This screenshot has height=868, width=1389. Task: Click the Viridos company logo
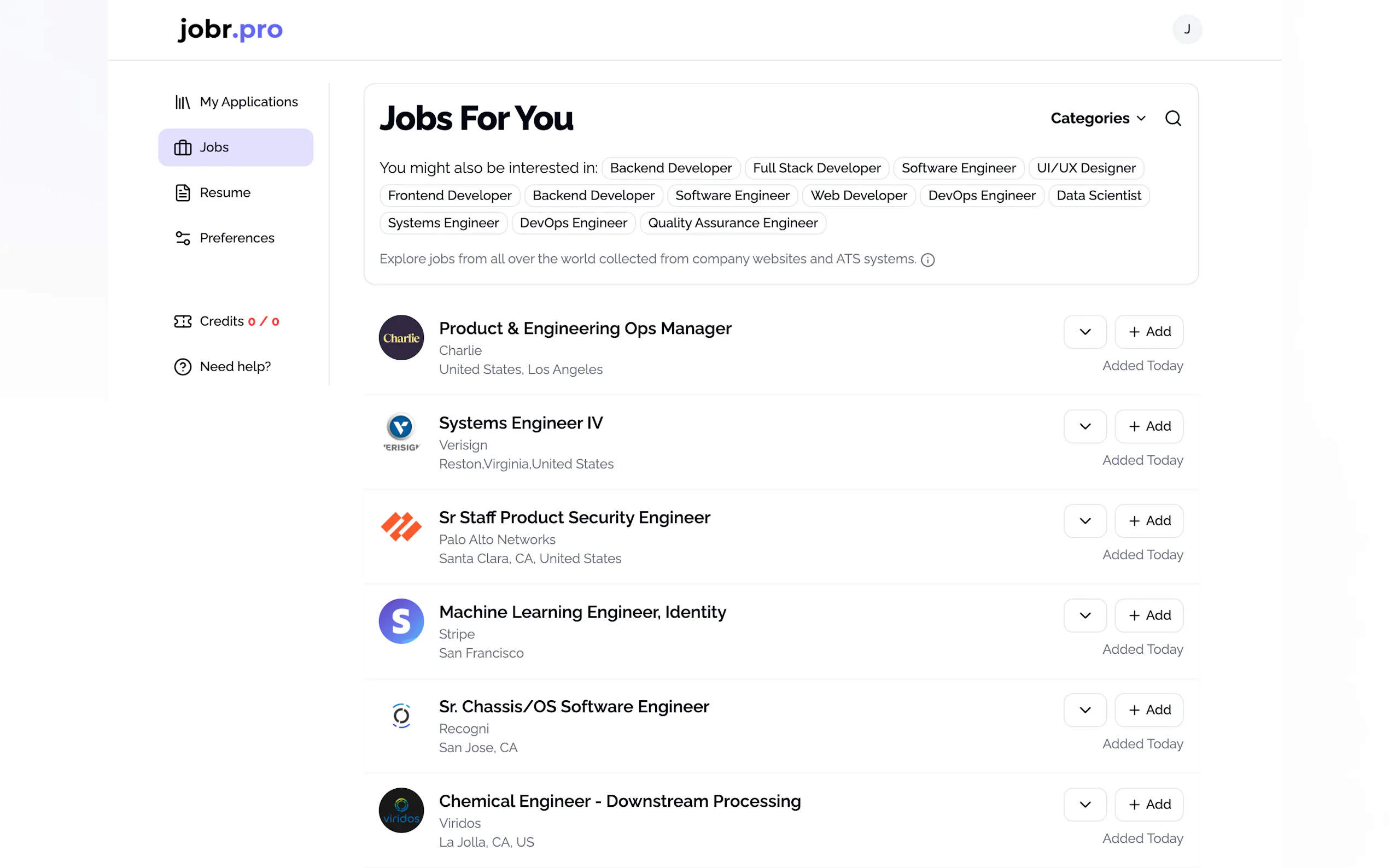pos(401,810)
